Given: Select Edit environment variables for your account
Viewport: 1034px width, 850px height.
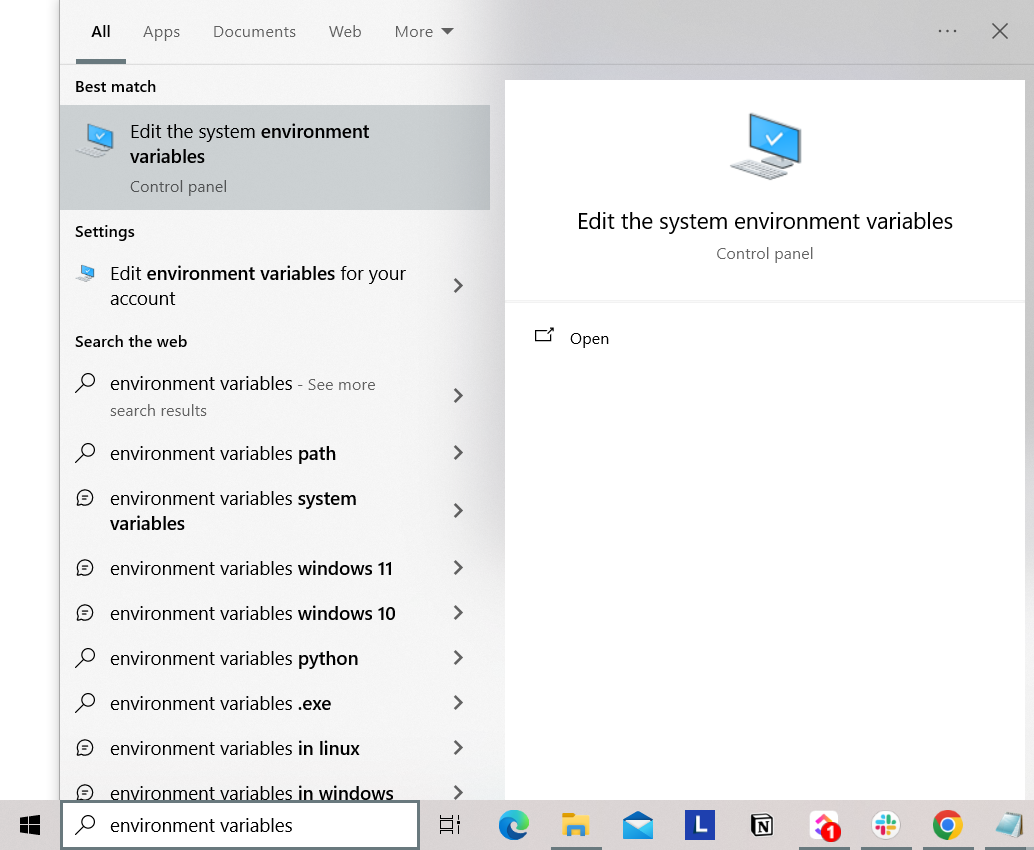Looking at the screenshot, I should point(257,286).
